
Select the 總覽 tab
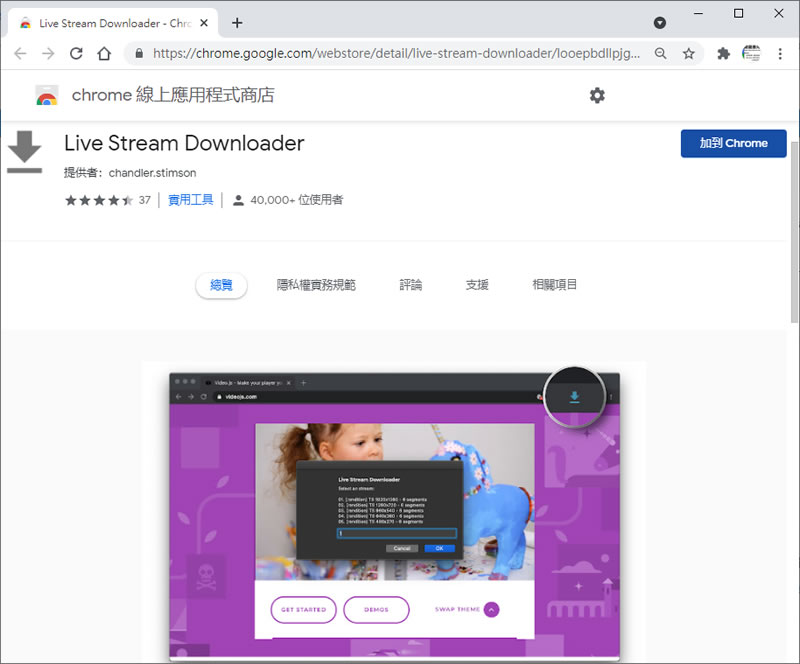coord(221,285)
